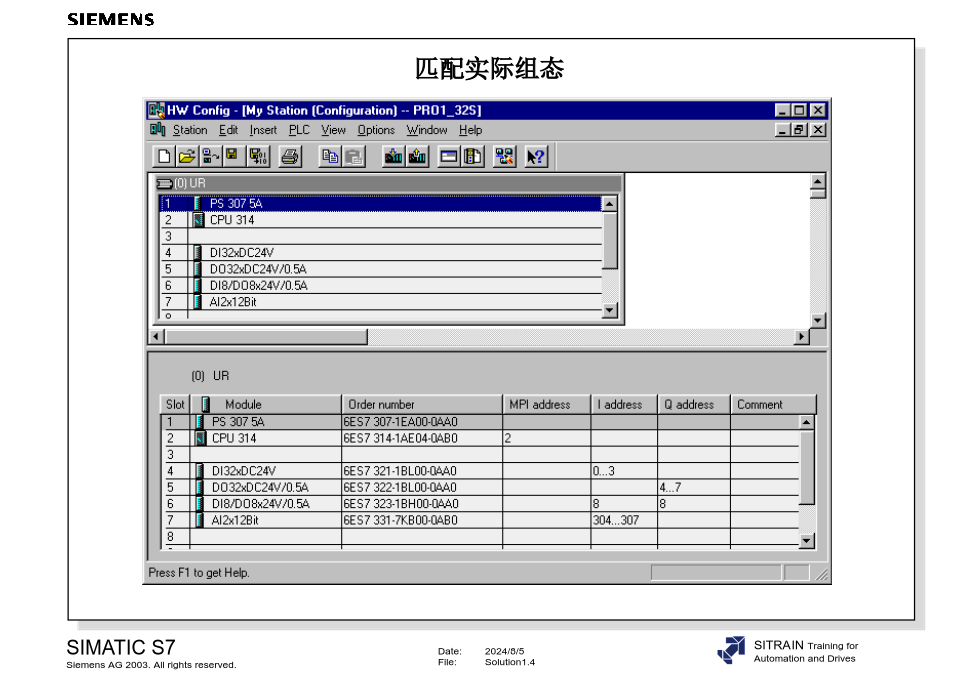Click the Copy toolbar icon
This screenshot has height=675, width=975.
click(330, 156)
